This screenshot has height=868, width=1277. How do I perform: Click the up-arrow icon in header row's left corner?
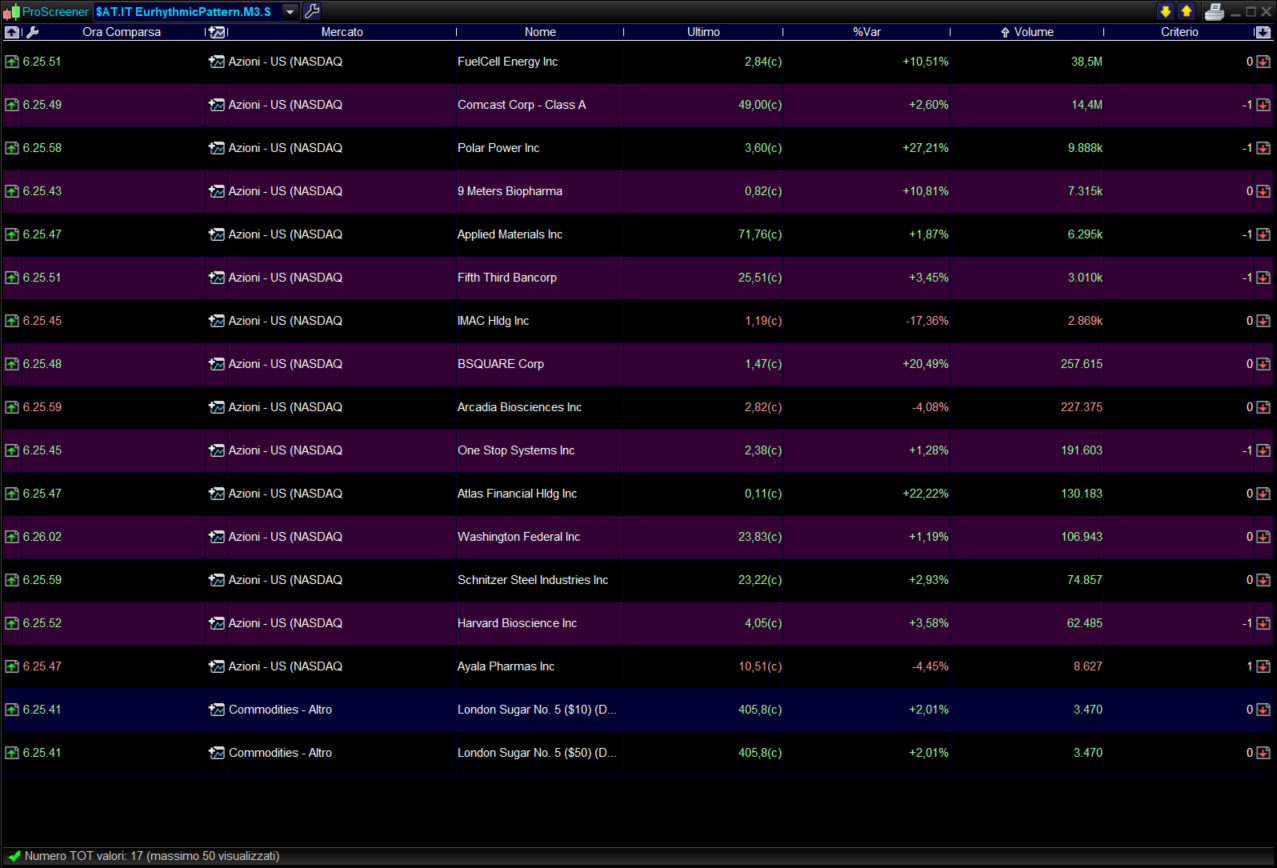click(12, 32)
